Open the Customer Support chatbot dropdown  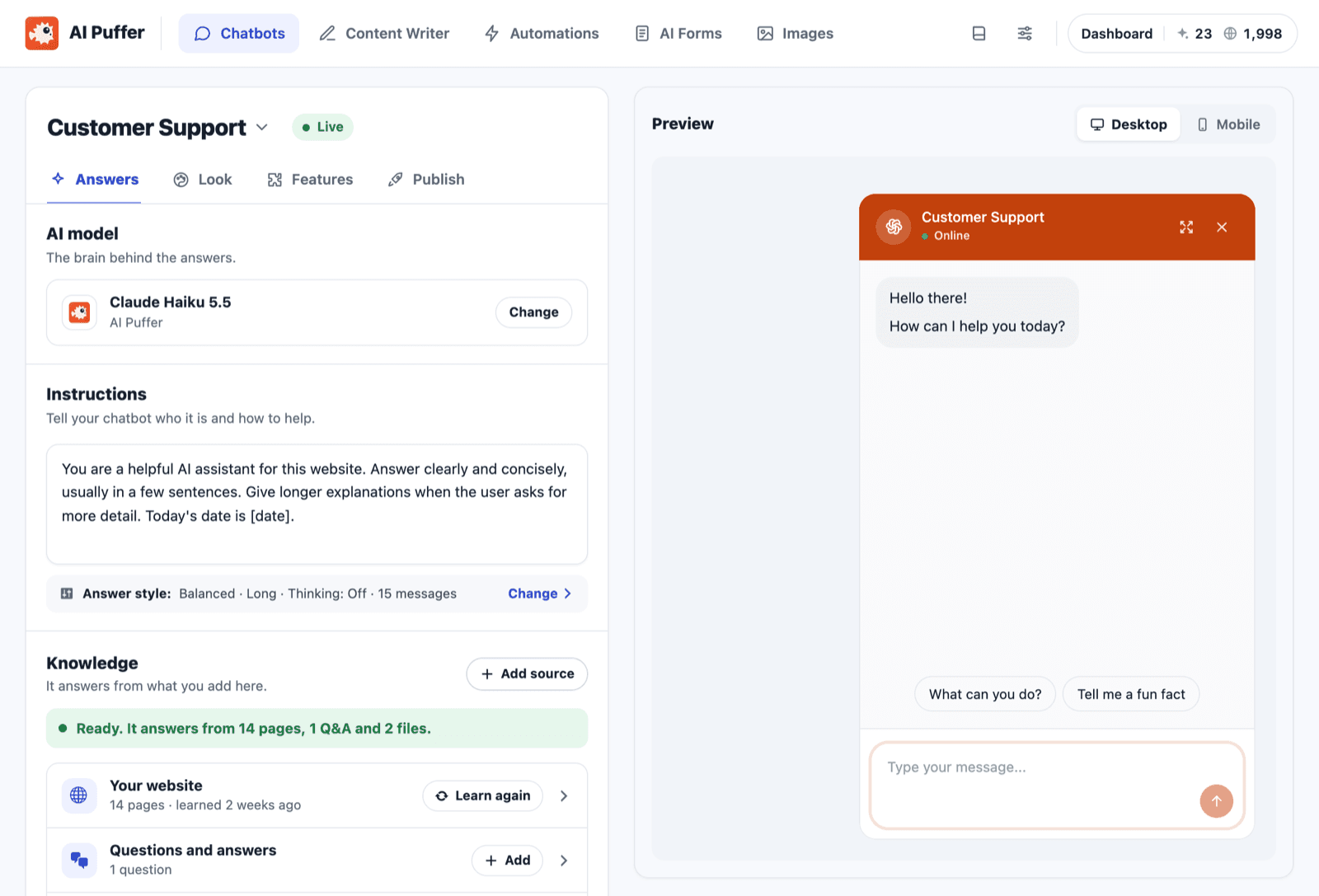[x=262, y=127]
